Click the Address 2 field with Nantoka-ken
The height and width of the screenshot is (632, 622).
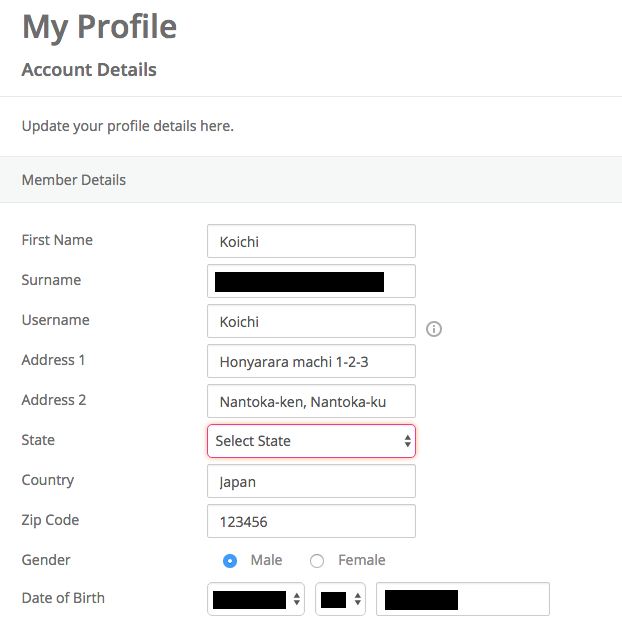pos(311,401)
